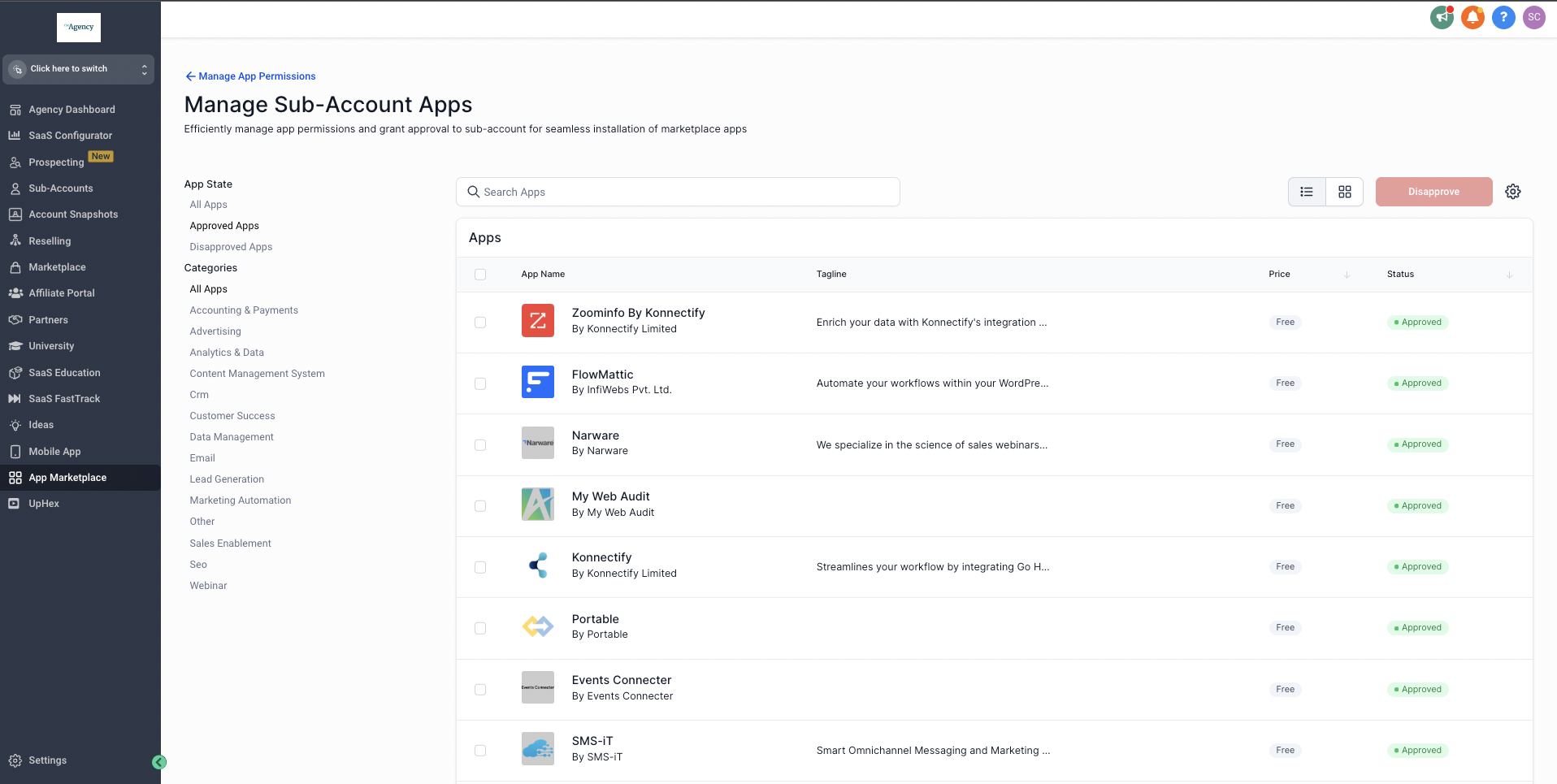The image size is (1557, 784).
Task: Select the Analytics & Data category
Action: click(227, 353)
